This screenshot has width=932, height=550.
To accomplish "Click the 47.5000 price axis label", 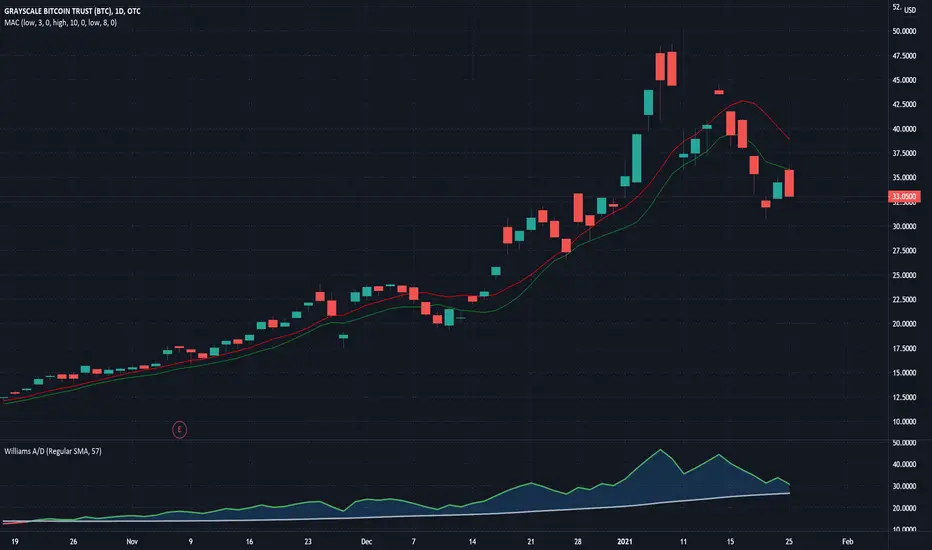I will tap(904, 55).
